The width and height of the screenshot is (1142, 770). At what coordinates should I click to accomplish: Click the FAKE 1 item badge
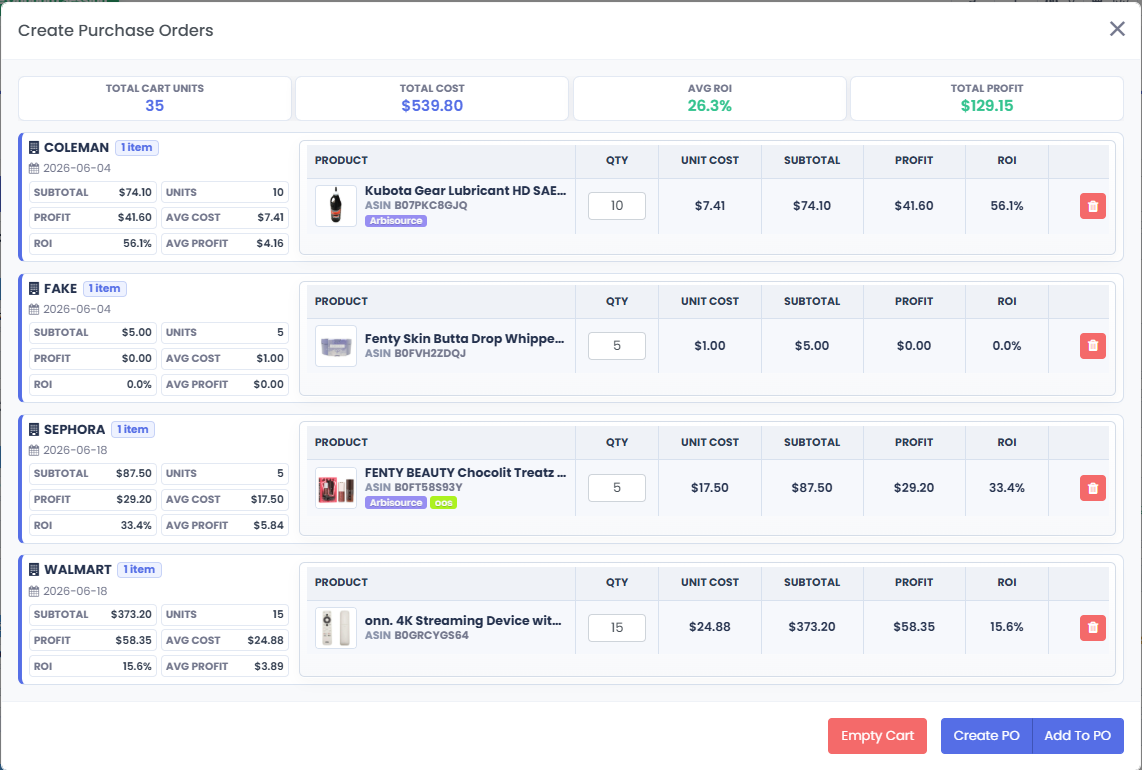pos(105,288)
